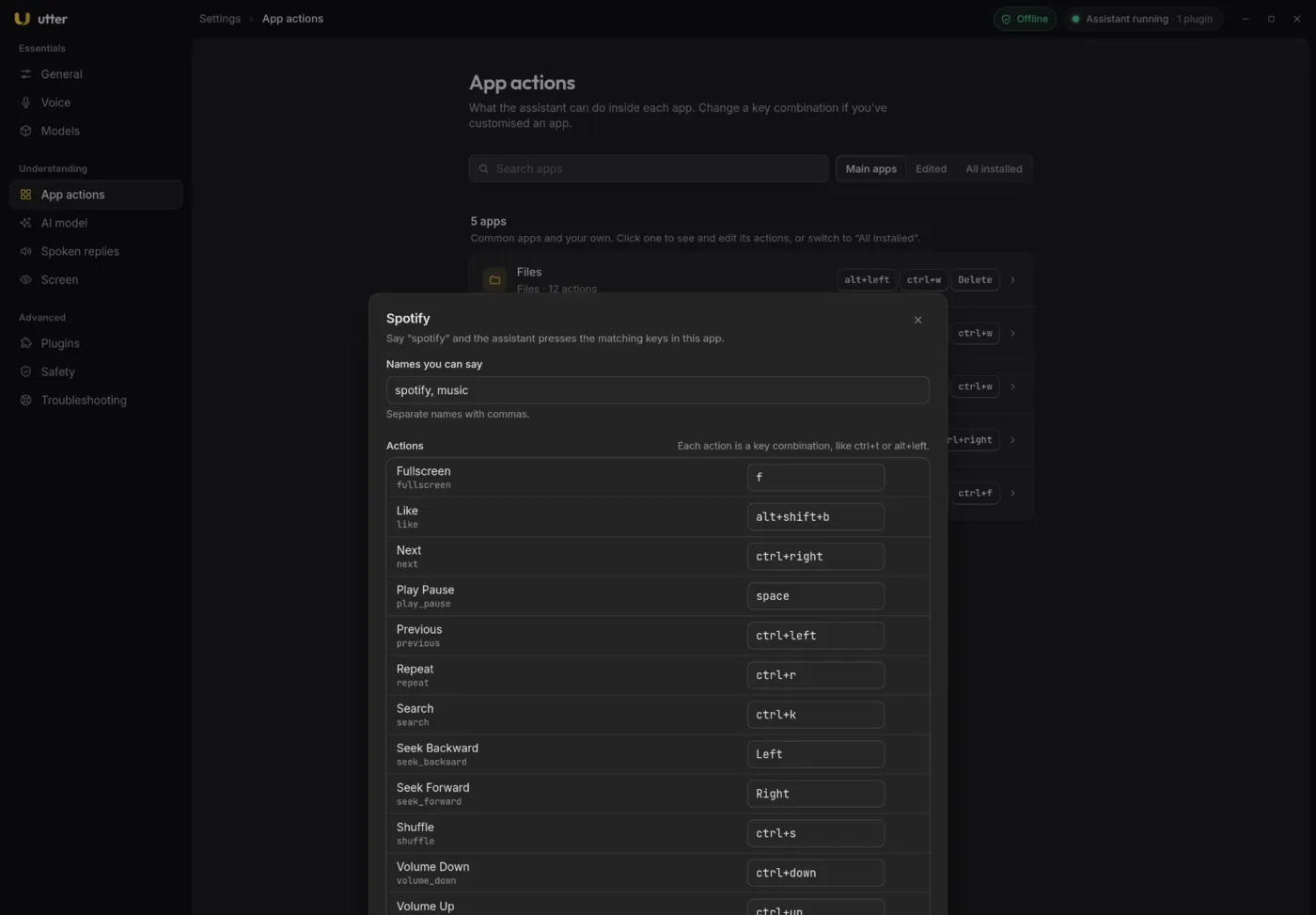Select App actions in sidebar
Image resolution: width=1316 pixels, height=915 pixels.
click(96, 195)
